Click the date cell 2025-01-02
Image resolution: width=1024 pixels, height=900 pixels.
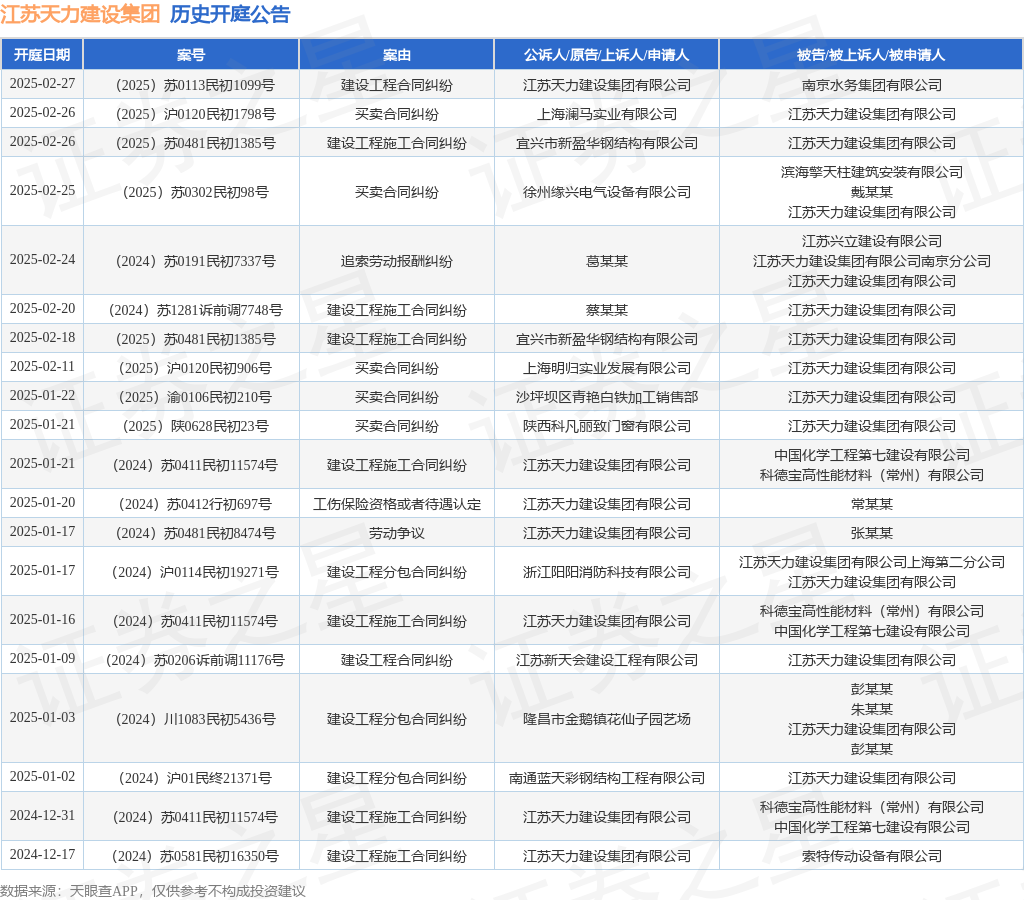(x=42, y=777)
